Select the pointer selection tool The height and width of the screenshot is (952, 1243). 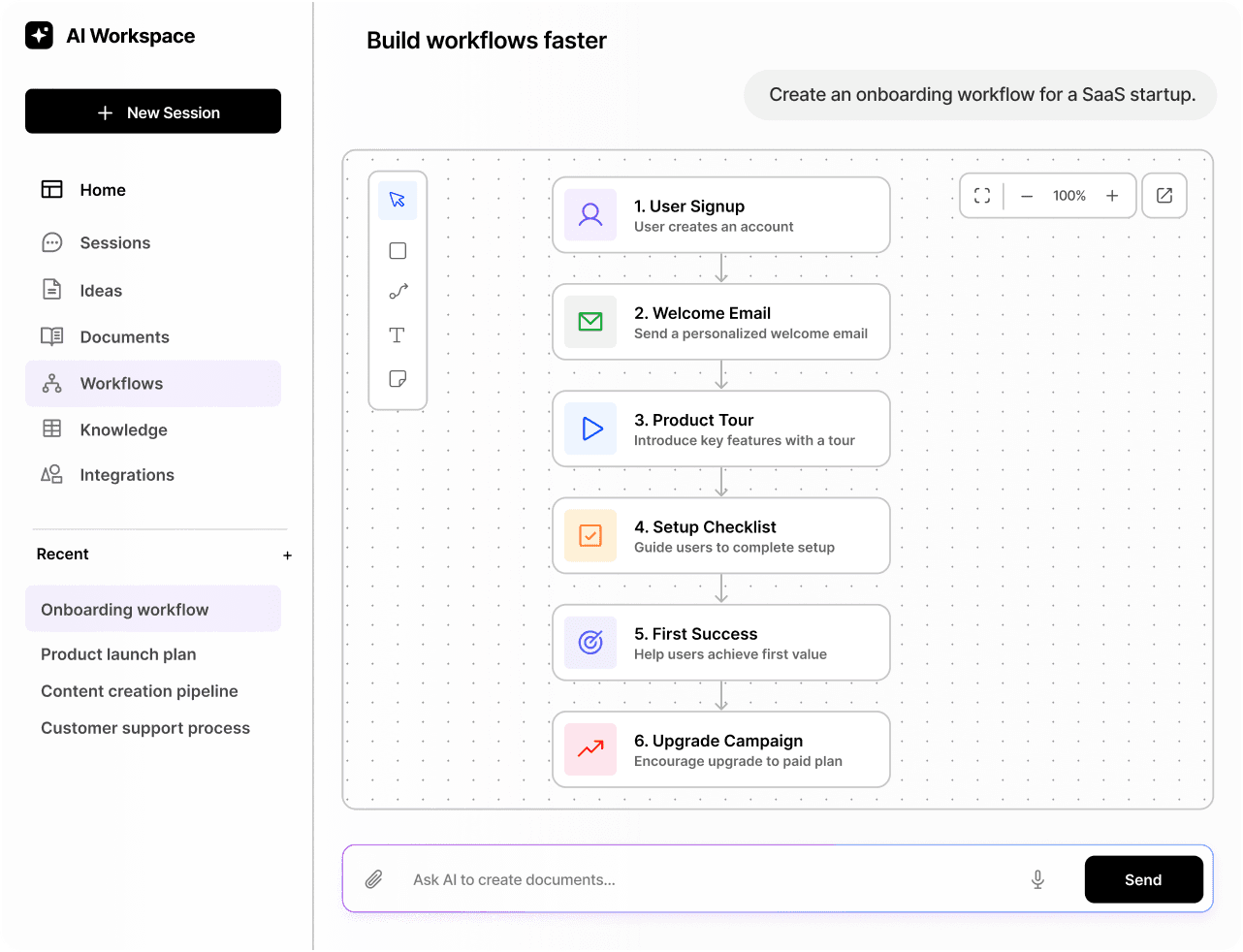coord(398,200)
